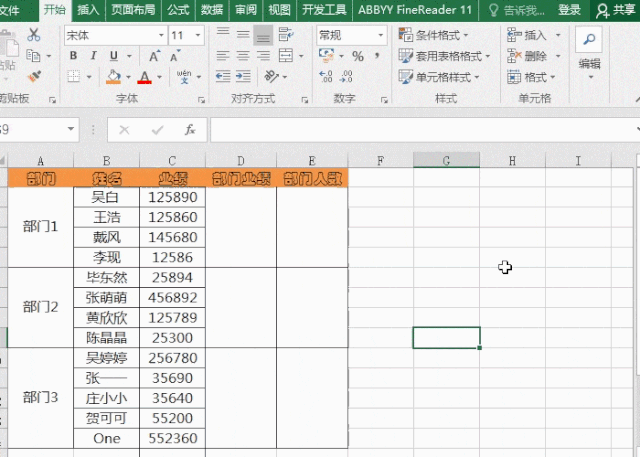640x457 pixels.
Task: Open 单元格样式 cell styles
Action: pos(439,77)
